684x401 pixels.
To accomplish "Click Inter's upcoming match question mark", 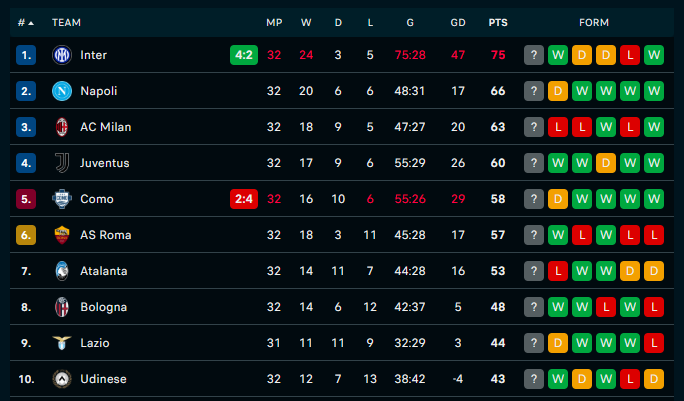I will click(x=534, y=55).
